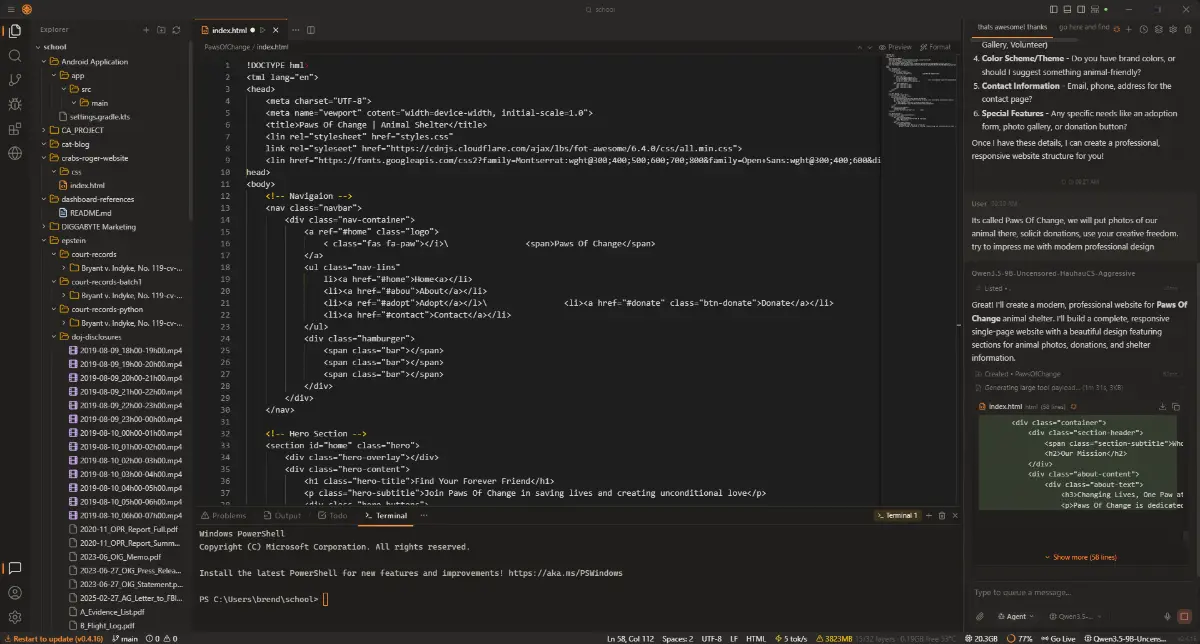
Task: Switch to the Output panel tab
Action: tap(282, 515)
